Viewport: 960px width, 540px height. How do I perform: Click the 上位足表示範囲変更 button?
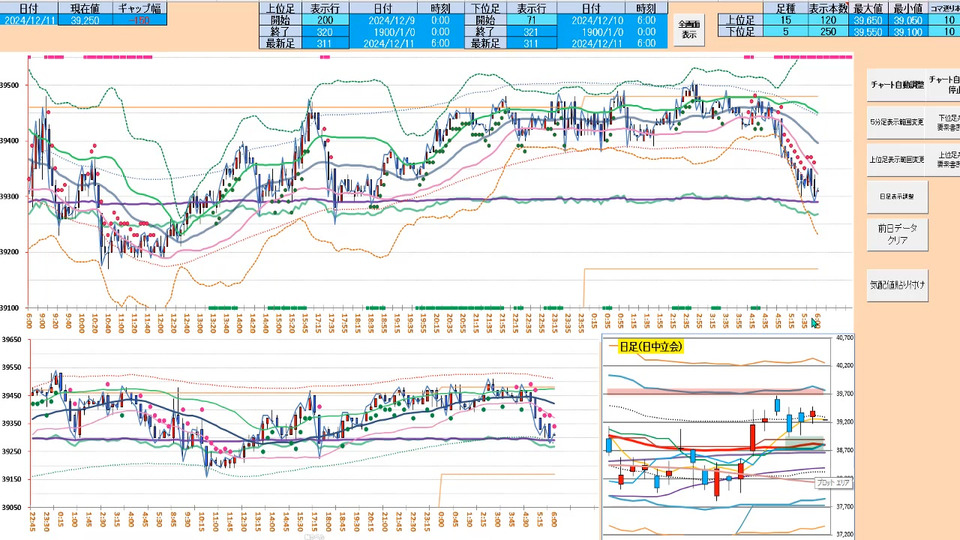click(897, 160)
